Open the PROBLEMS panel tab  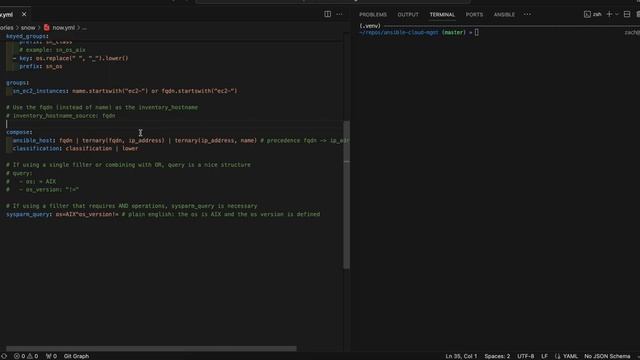[x=373, y=15]
